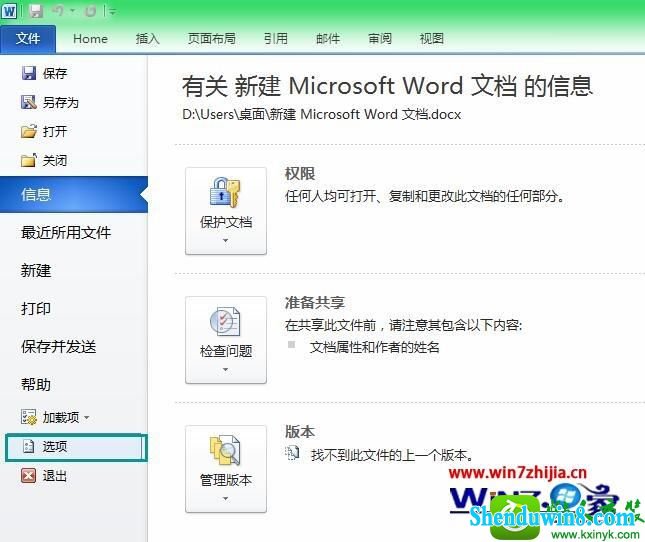This screenshot has height=542, width=645.
Task: Click 文档属性和作者的姓名 text
Action: point(375,347)
